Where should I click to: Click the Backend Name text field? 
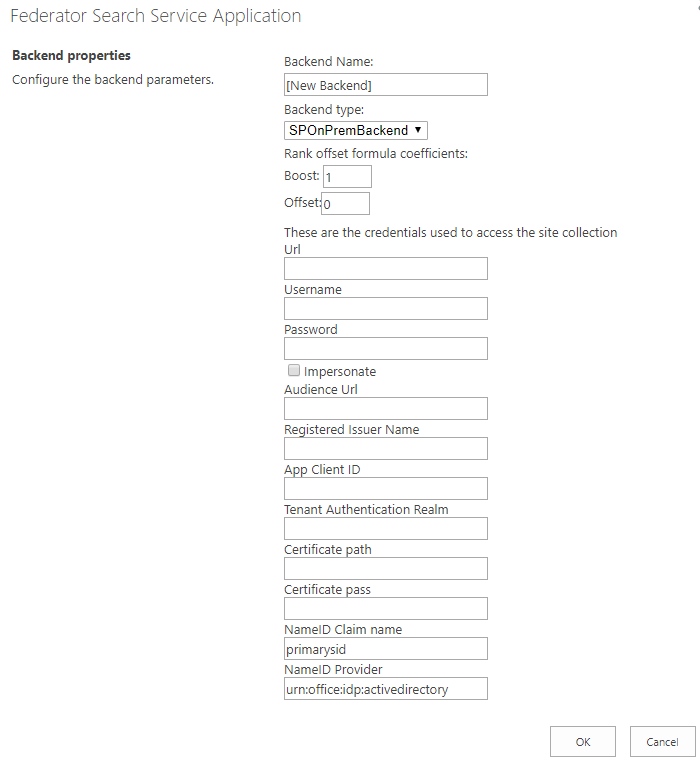385,85
